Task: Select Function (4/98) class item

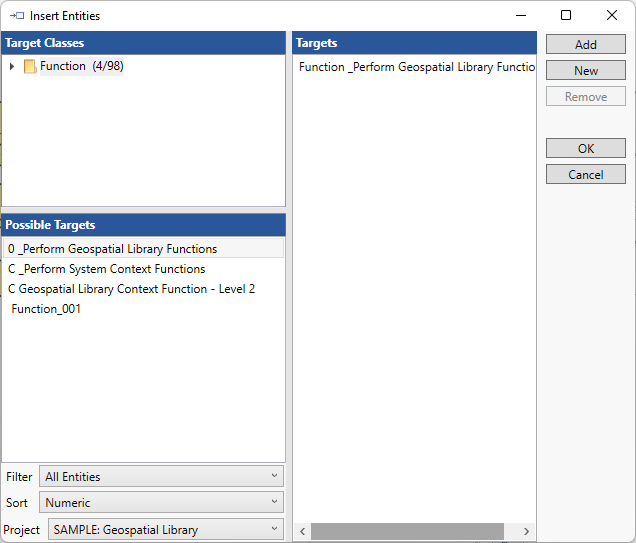Action: point(81,66)
